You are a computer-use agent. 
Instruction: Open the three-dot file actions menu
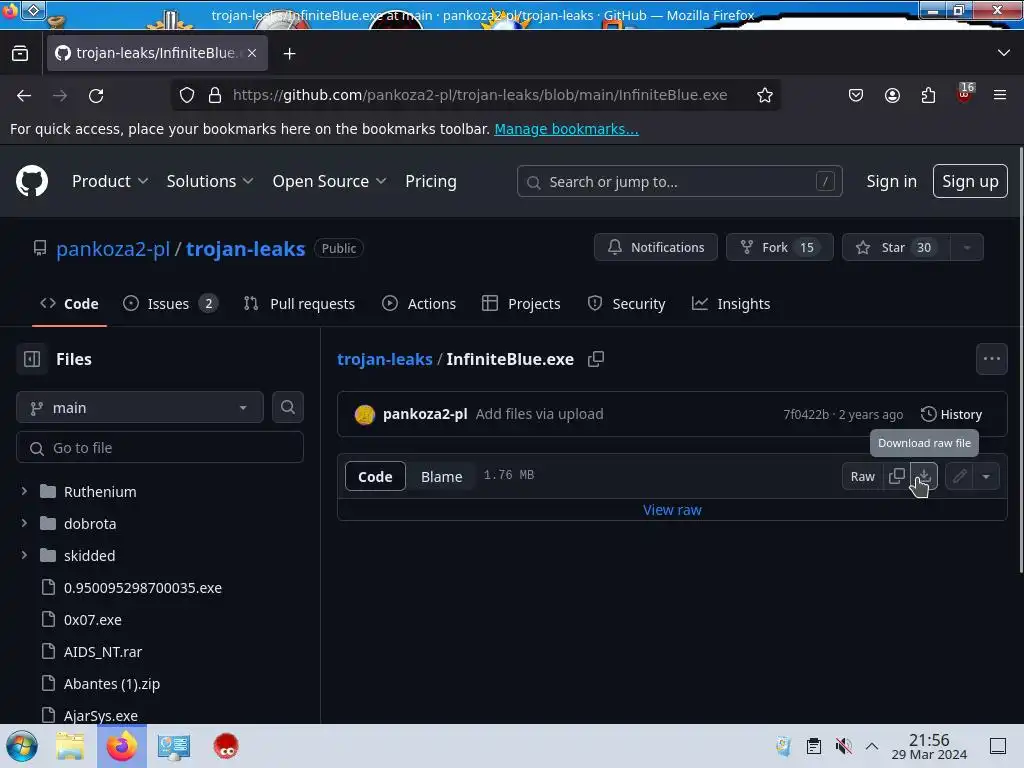click(992, 359)
